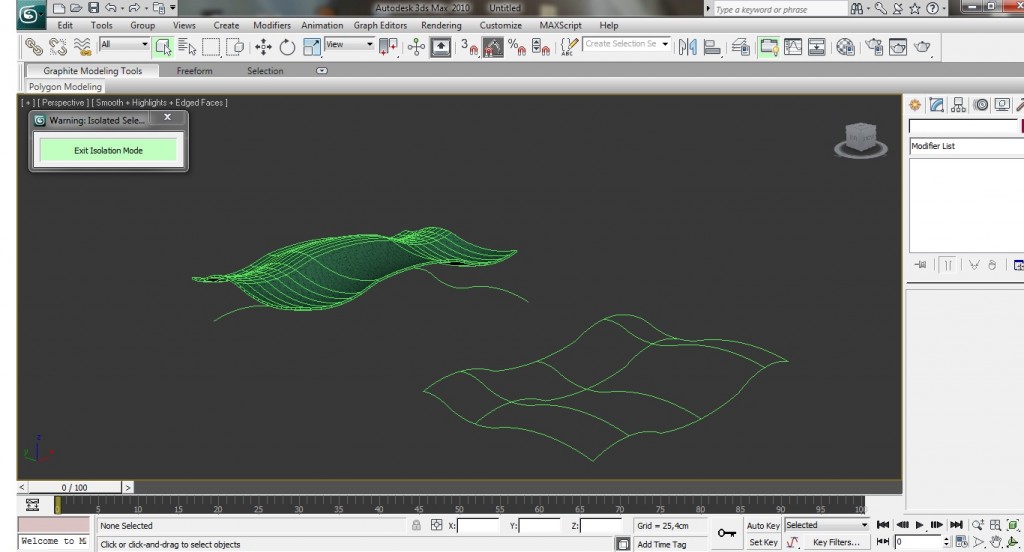Screen dimensions: 1024x552
Task: Open the Material Editor
Action: click(845, 47)
